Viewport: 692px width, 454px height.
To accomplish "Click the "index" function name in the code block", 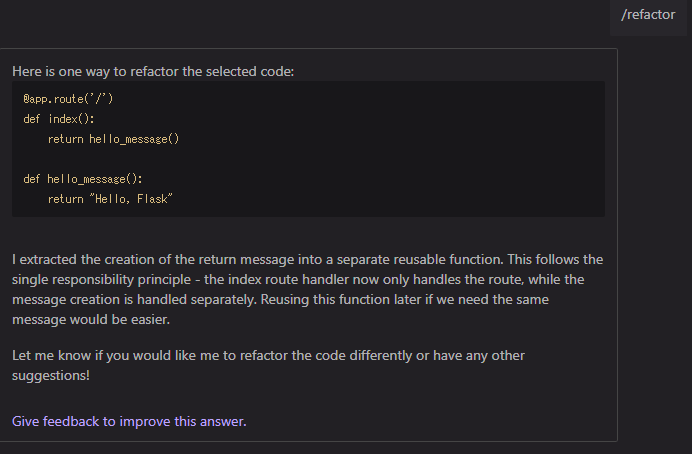I will click(x=63, y=119).
